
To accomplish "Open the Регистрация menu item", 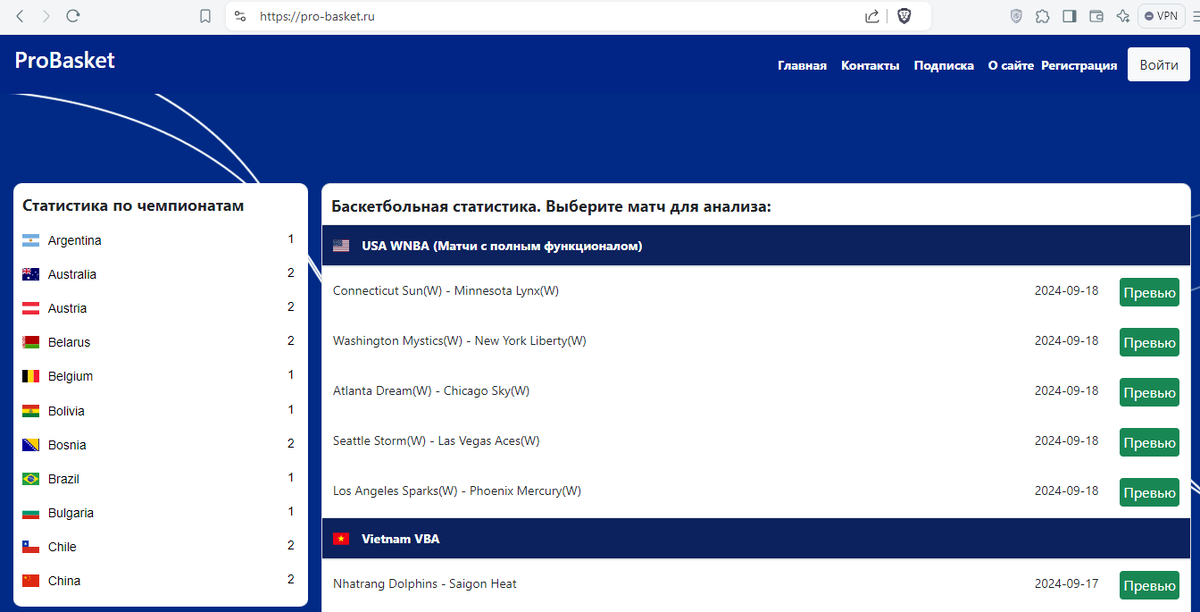I will (1079, 66).
